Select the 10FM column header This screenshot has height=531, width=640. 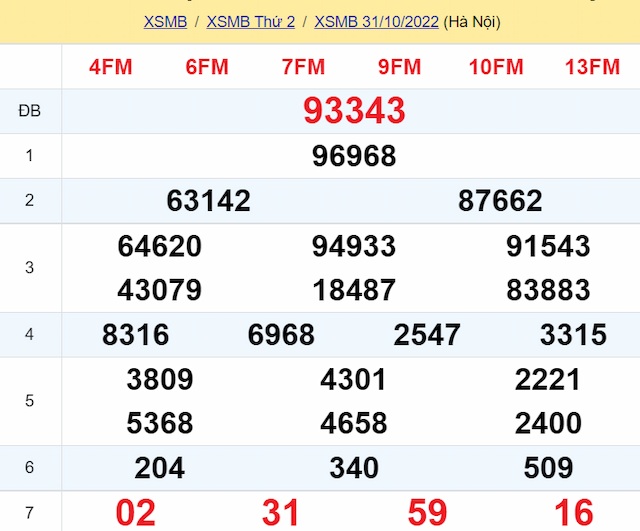coord(496,67)
